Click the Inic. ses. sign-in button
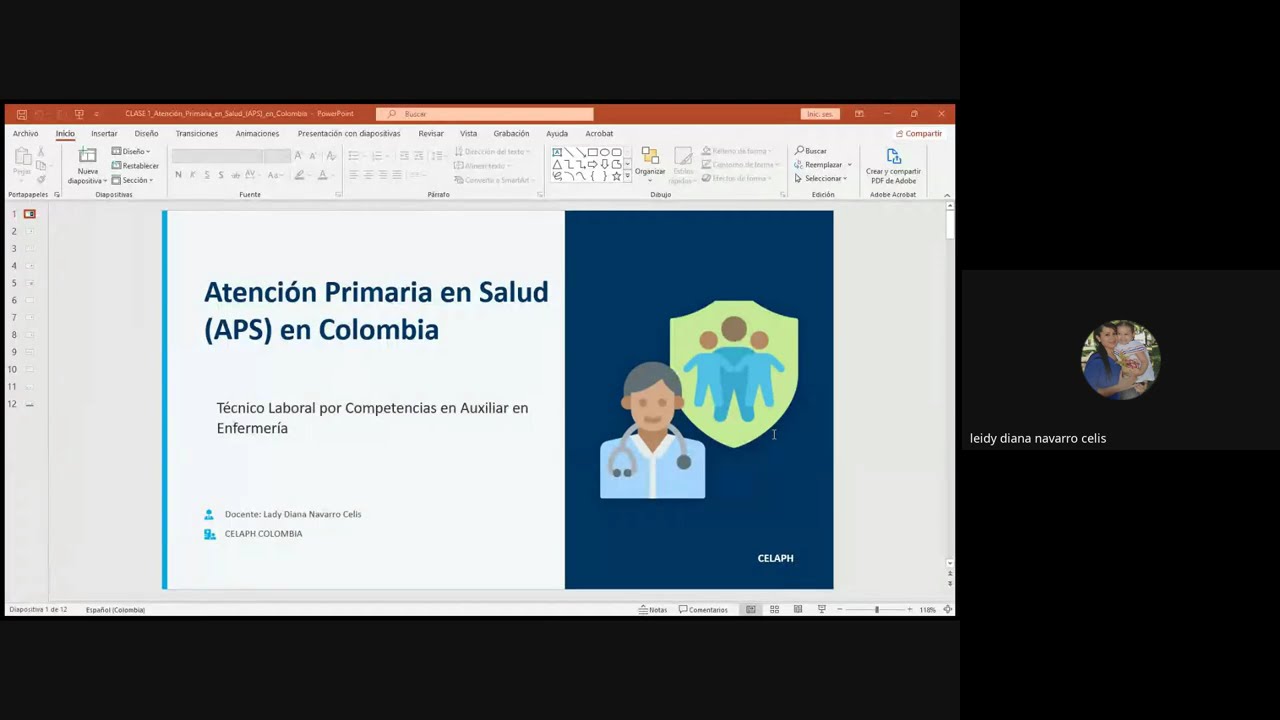The width and height of the screenshot is (1280, 720). coord(820,114)
